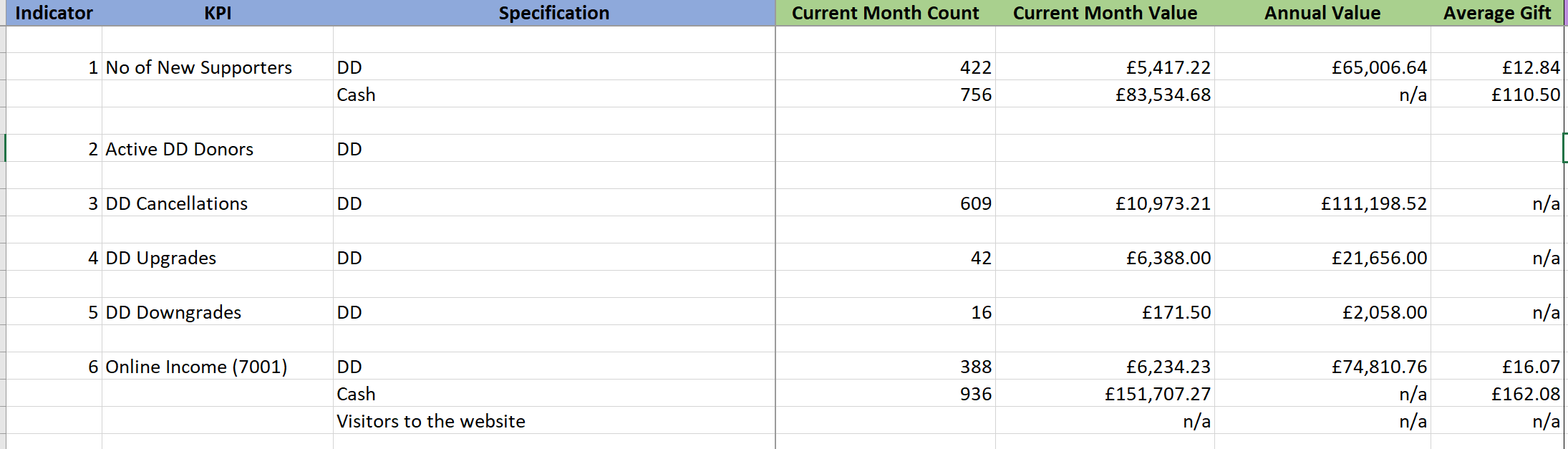Select the Specification header cell

554,13
